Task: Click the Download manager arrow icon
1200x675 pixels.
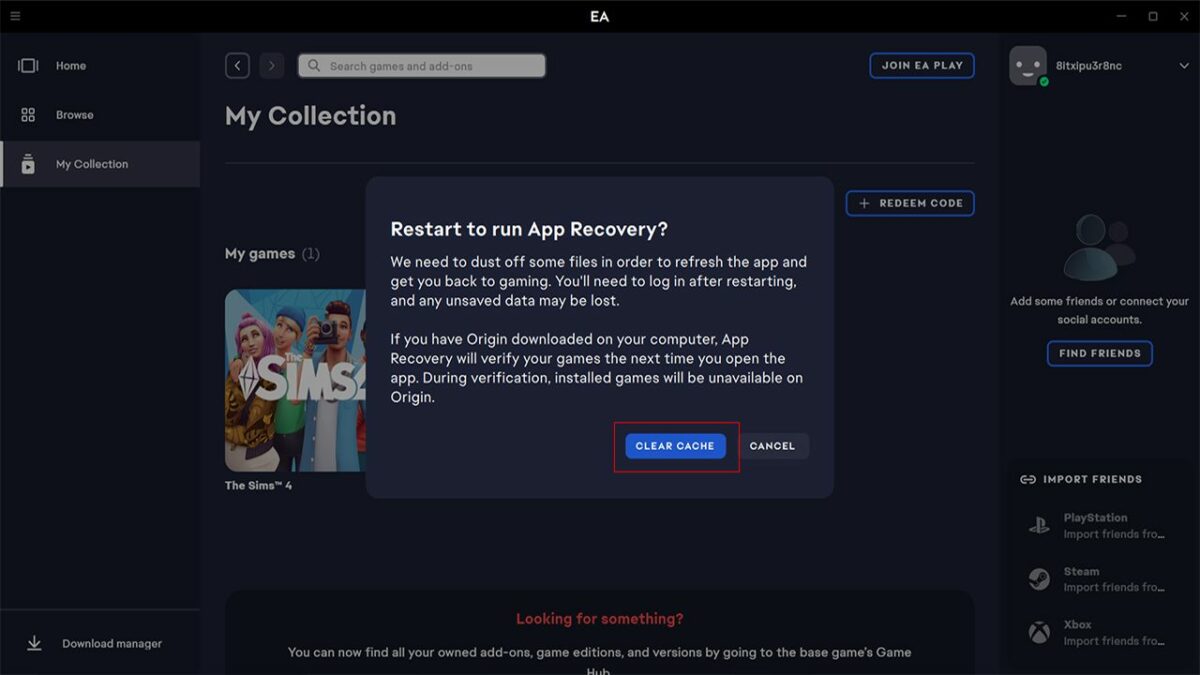Action: point(34,644)
